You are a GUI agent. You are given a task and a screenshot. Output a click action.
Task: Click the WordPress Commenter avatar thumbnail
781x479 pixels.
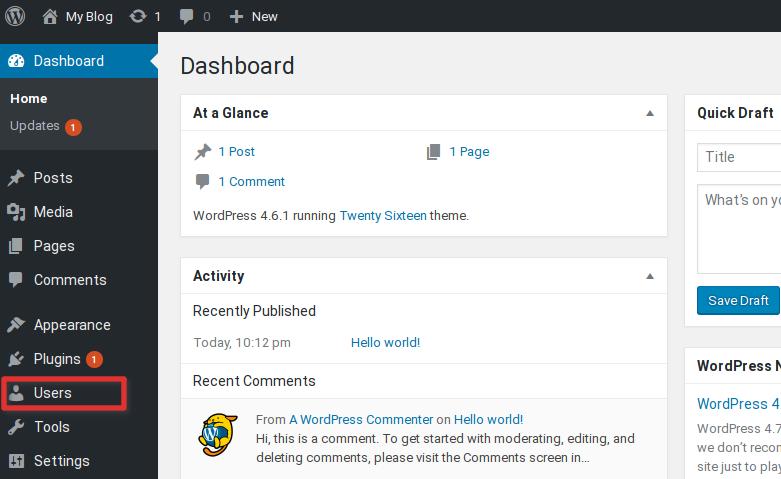click(x=217, y=433)
